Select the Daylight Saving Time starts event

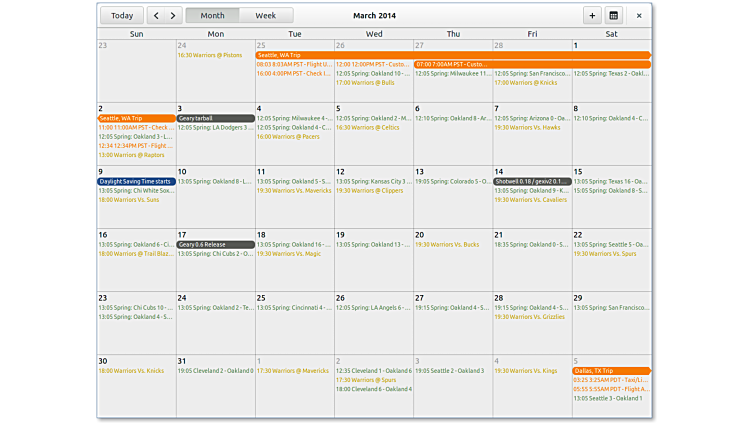[136, 181]
